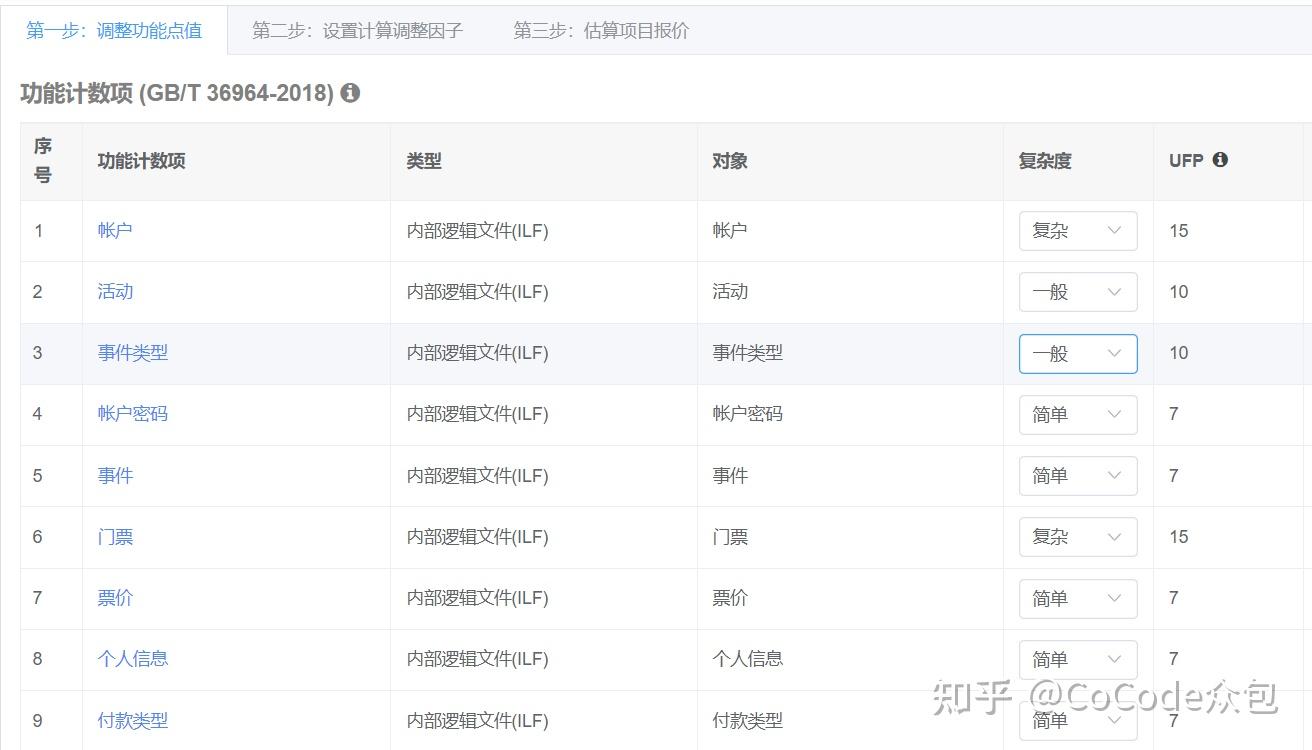This screenshot has height=750, width=1312.
Task: Open the 事件类型 link
Action: [x=132, y=353]
